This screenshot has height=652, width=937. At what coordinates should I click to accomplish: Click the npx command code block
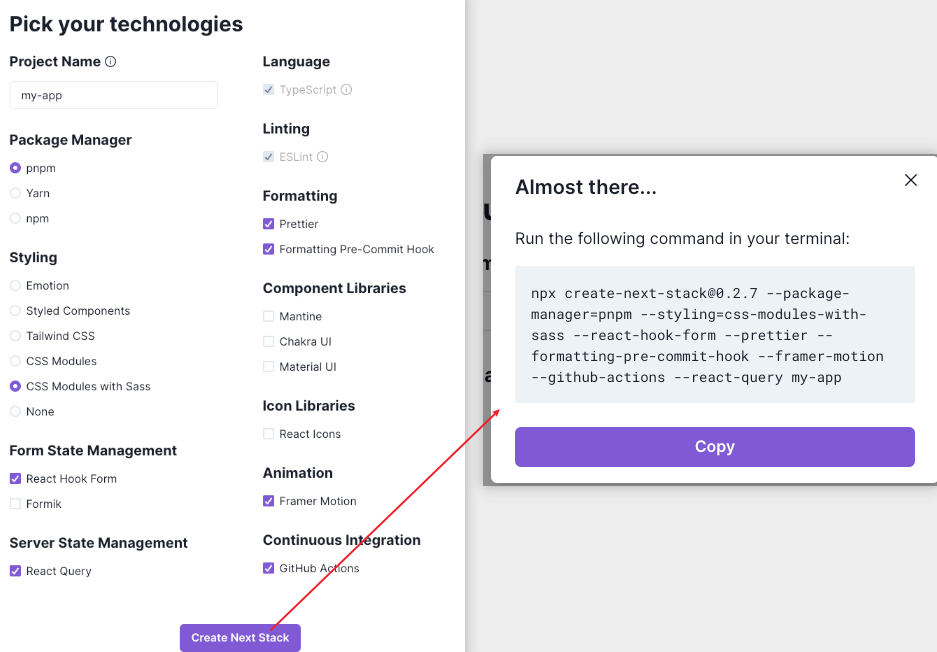click(x=715, y=335)
